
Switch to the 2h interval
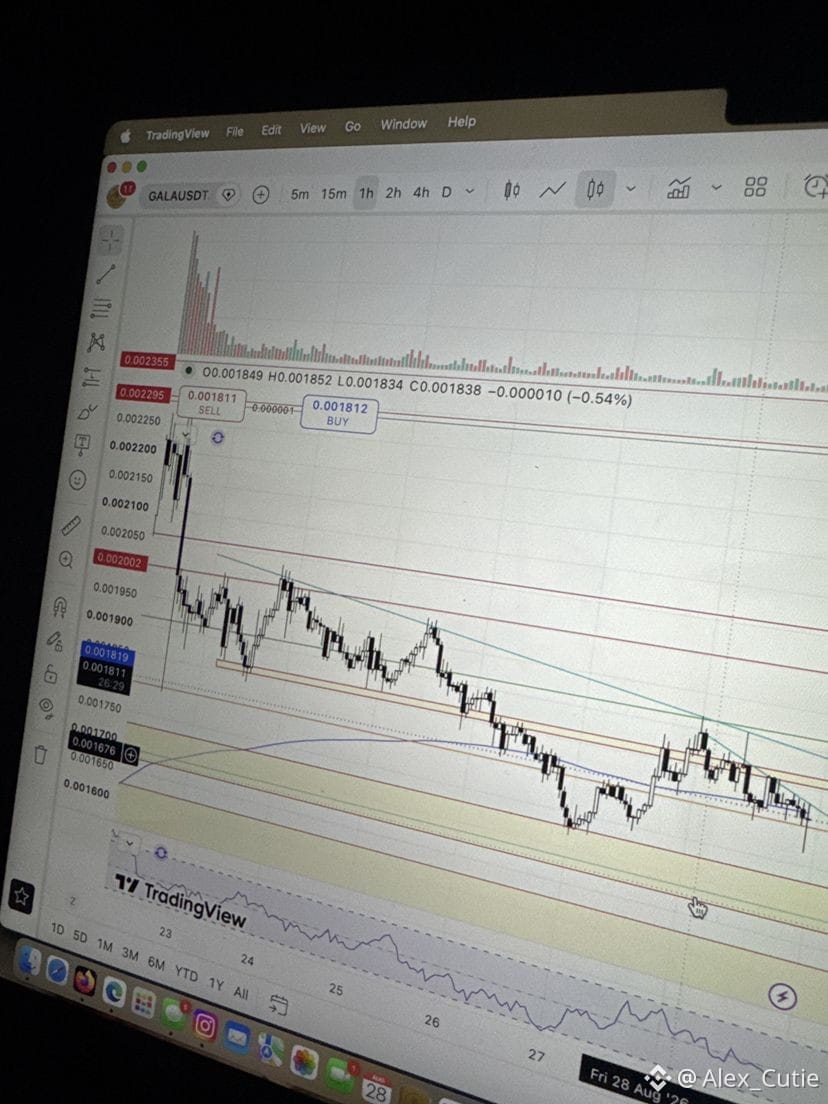point(394,193)
